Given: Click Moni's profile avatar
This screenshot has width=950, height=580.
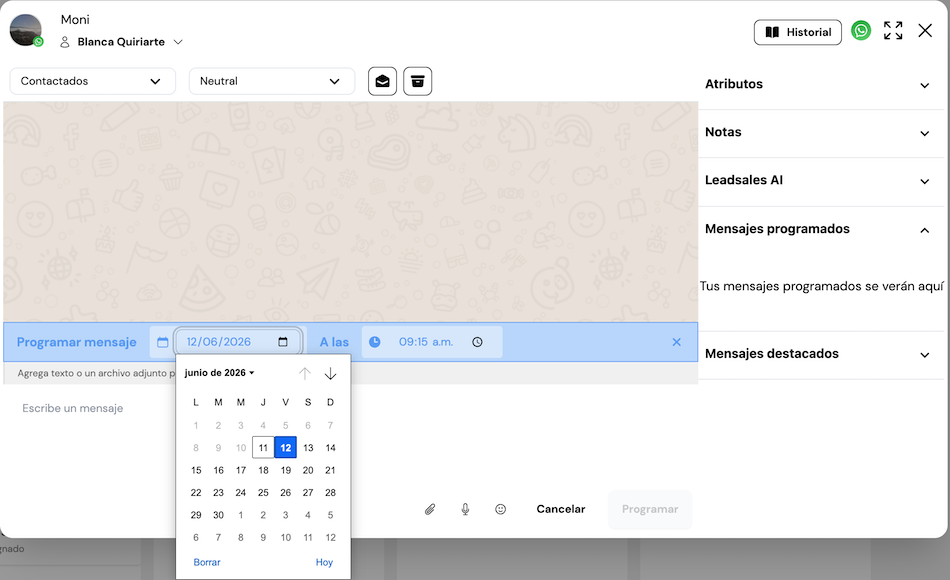Looking at the screenshot, I should point(26,30).
